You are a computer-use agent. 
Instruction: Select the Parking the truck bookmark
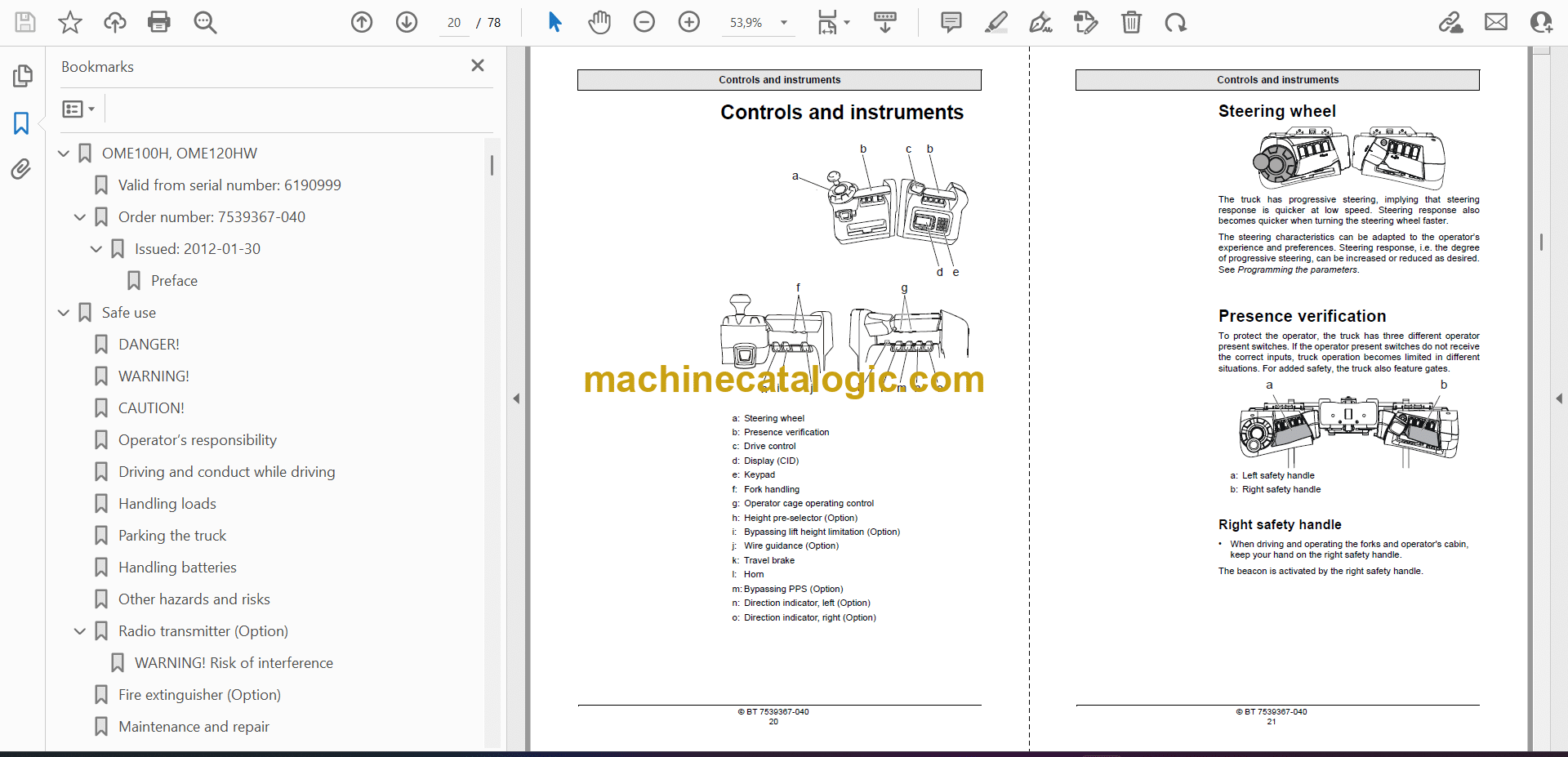tap(172, 536)
